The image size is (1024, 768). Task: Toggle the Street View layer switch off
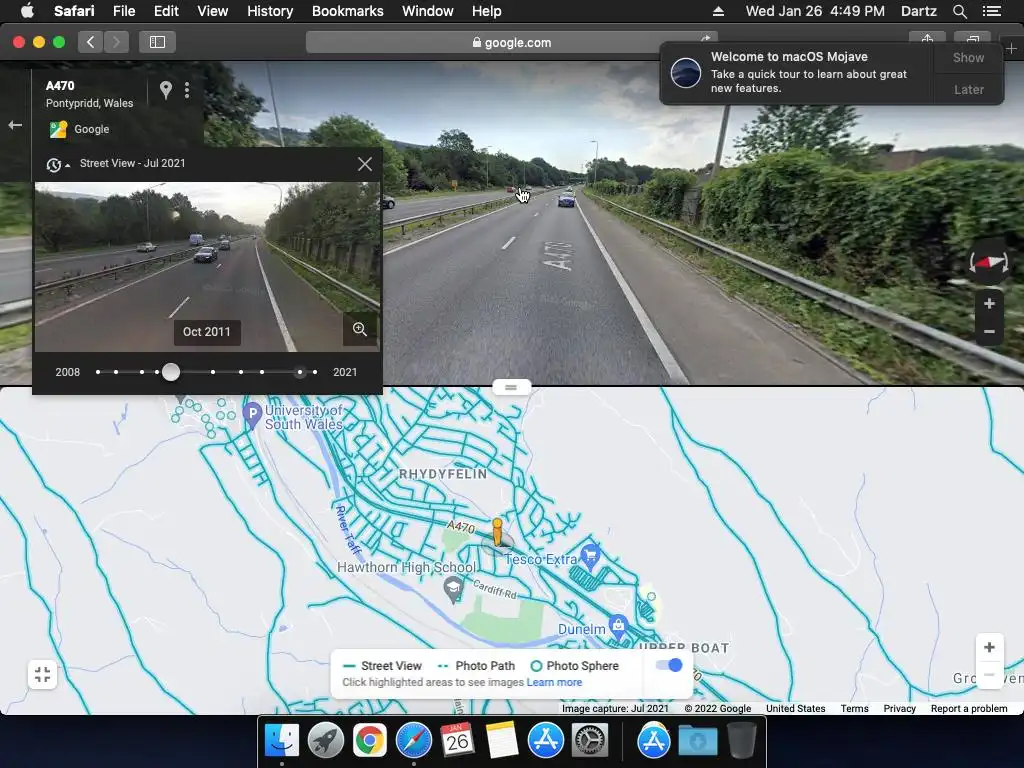coord(669,665)
